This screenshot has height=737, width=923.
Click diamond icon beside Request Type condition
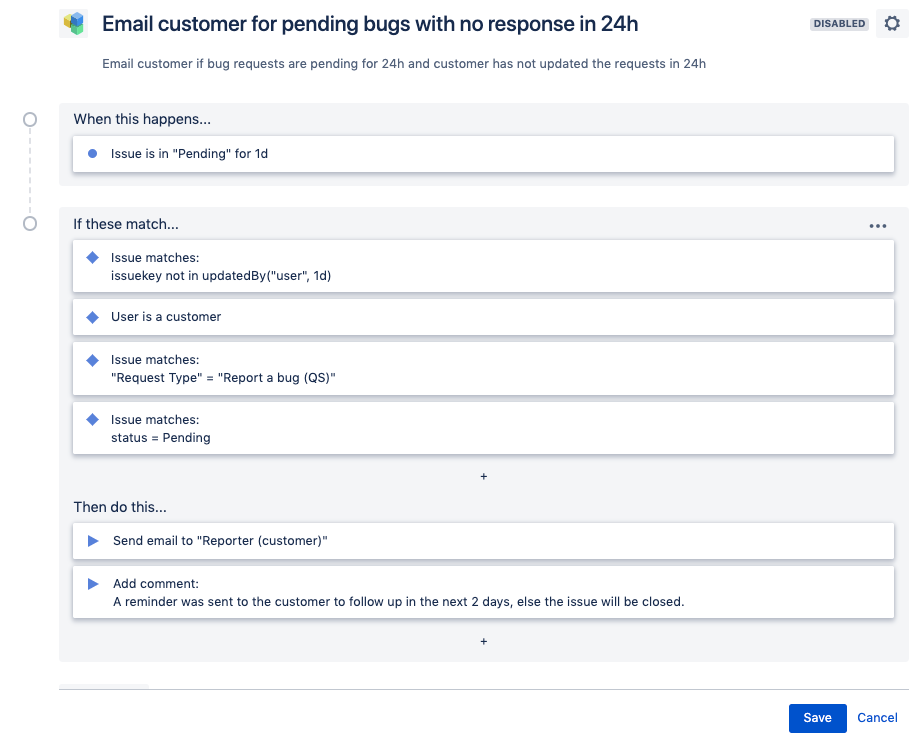[x=92, y=360]
